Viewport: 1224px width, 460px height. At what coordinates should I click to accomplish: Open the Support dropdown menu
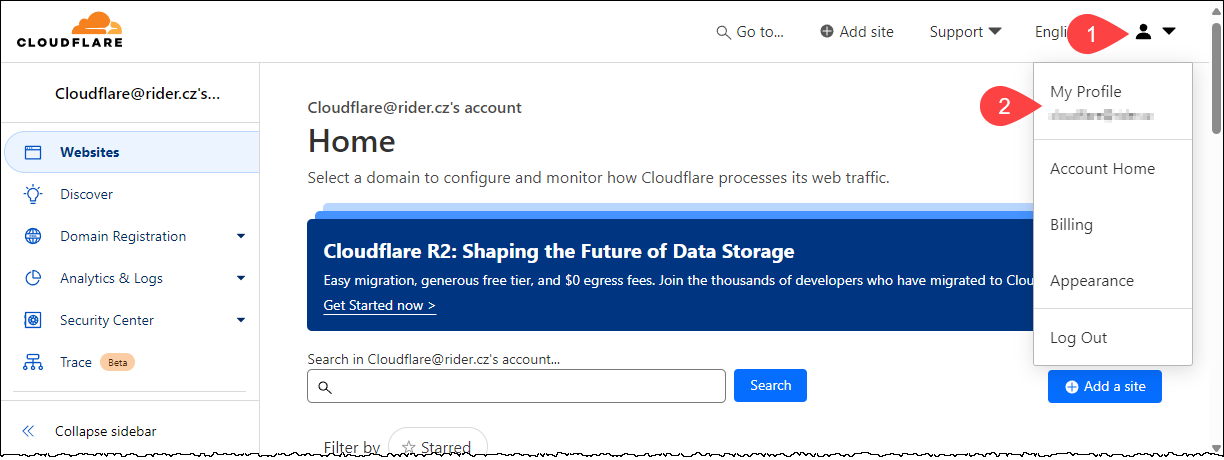(x=965, y=32)
